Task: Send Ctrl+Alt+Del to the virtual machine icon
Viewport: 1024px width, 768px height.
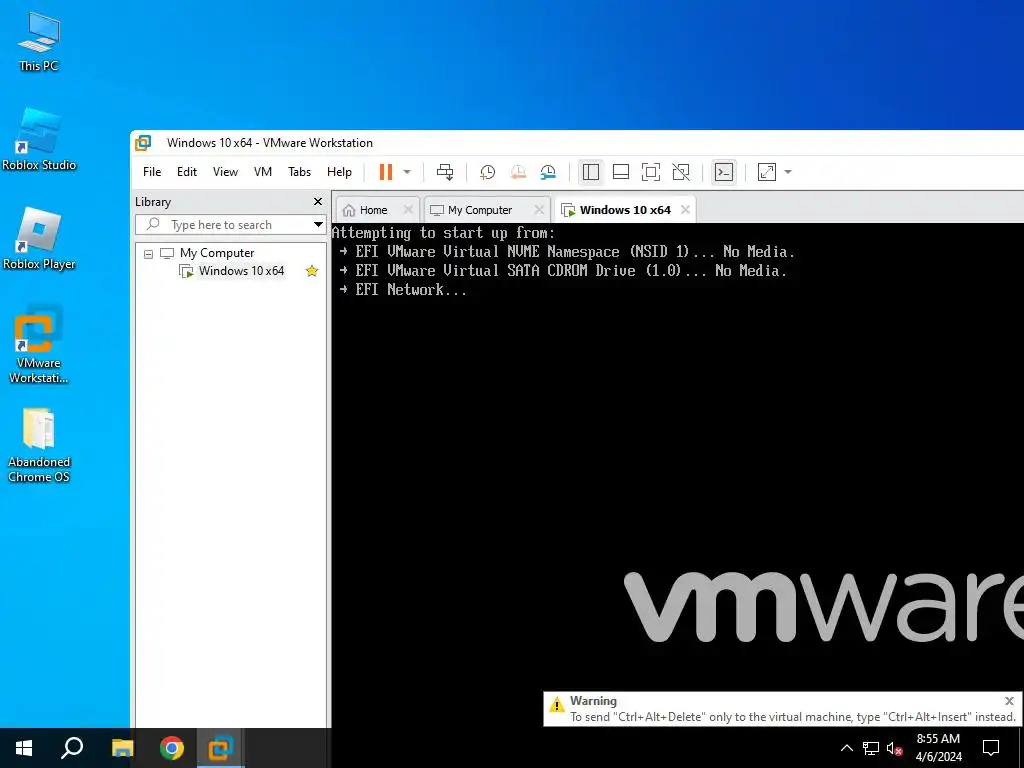Action: 445,172
